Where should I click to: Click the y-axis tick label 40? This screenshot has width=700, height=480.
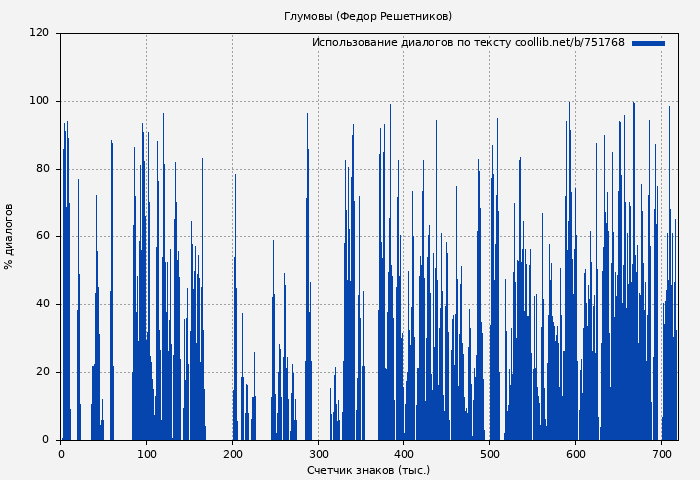point(42,304)
